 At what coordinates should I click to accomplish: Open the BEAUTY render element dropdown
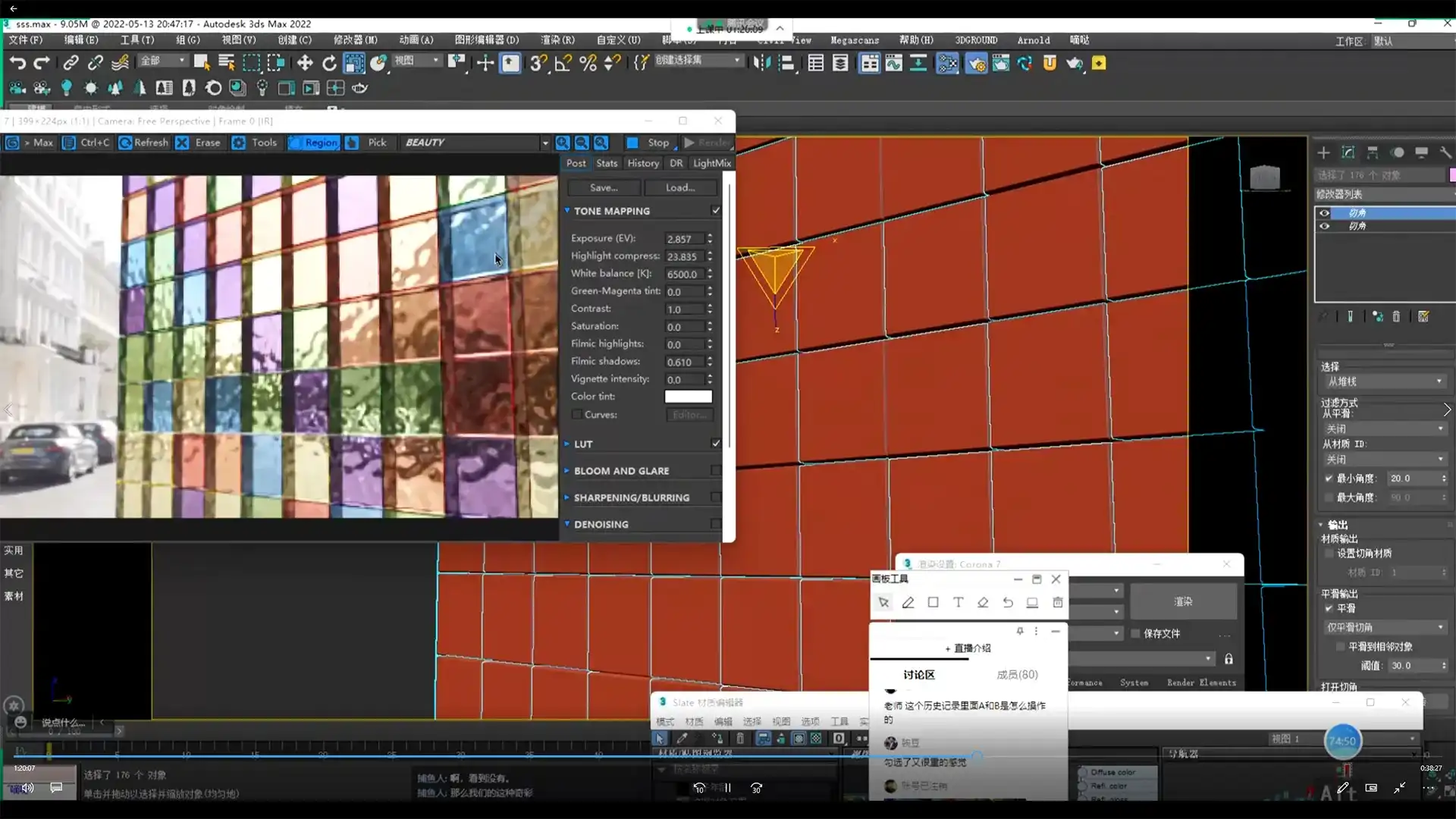(x=544, y=143)
